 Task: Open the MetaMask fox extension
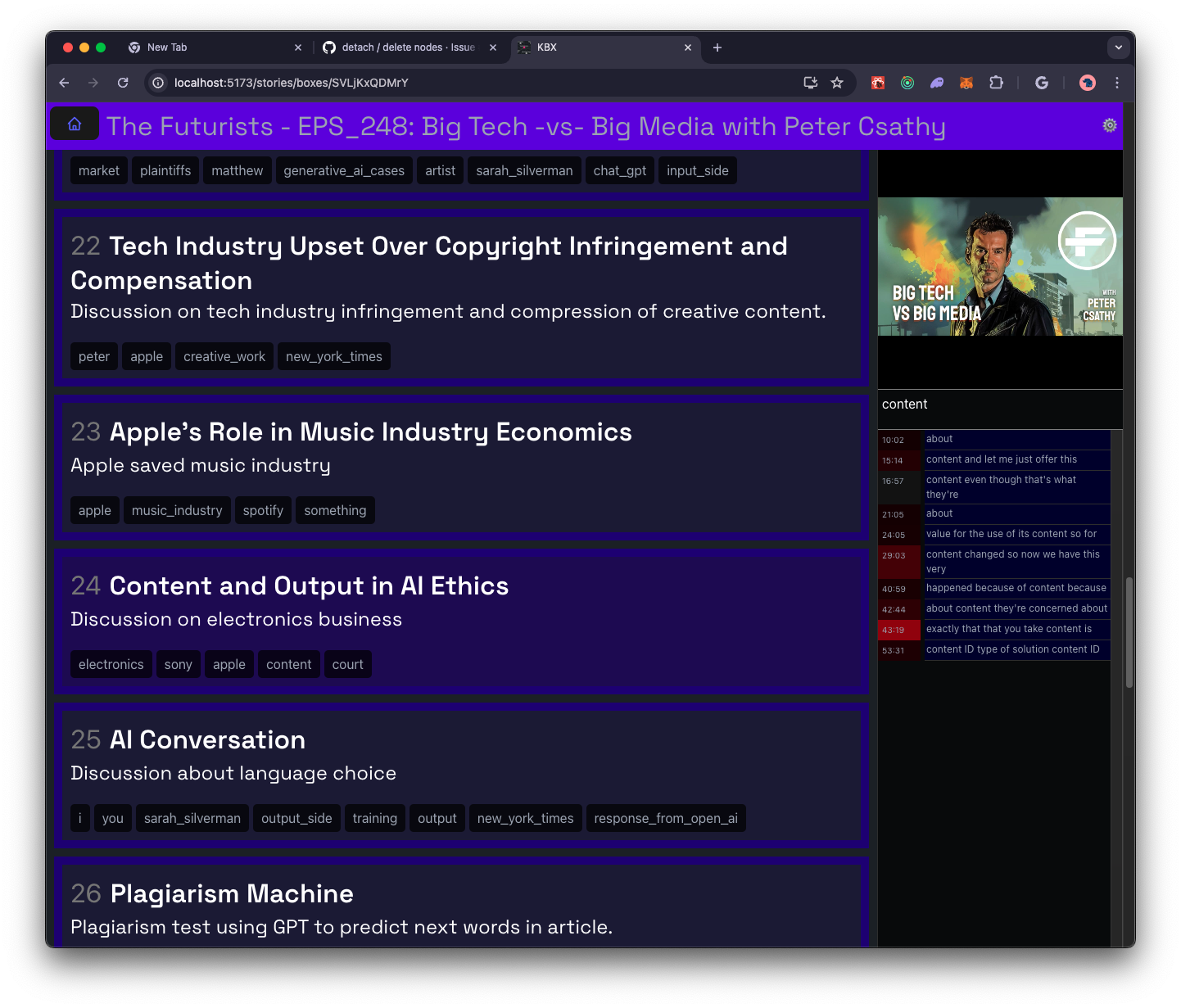coord(966,83)
